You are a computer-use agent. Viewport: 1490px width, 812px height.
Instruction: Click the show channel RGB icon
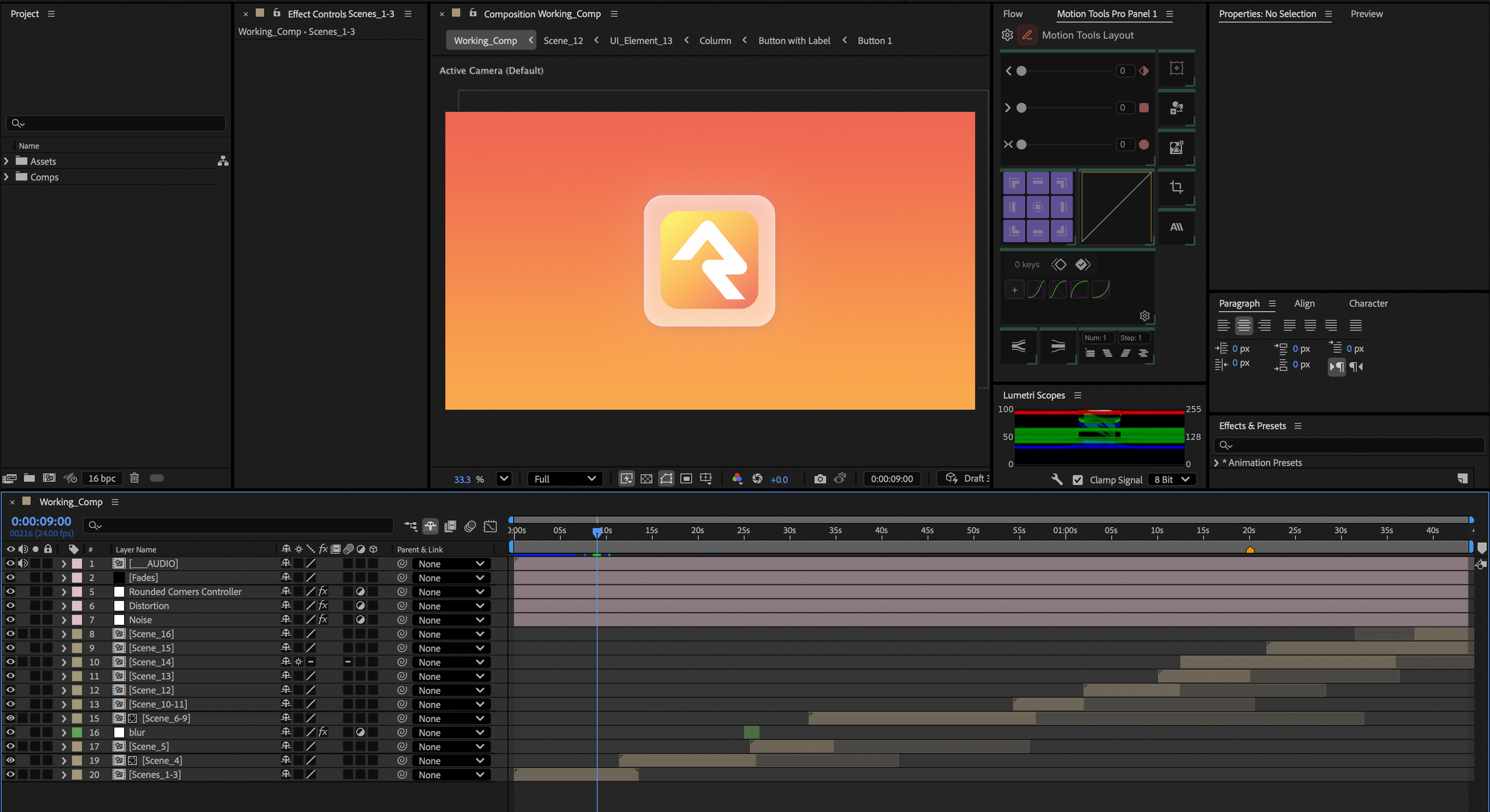[x=737, y=479]
